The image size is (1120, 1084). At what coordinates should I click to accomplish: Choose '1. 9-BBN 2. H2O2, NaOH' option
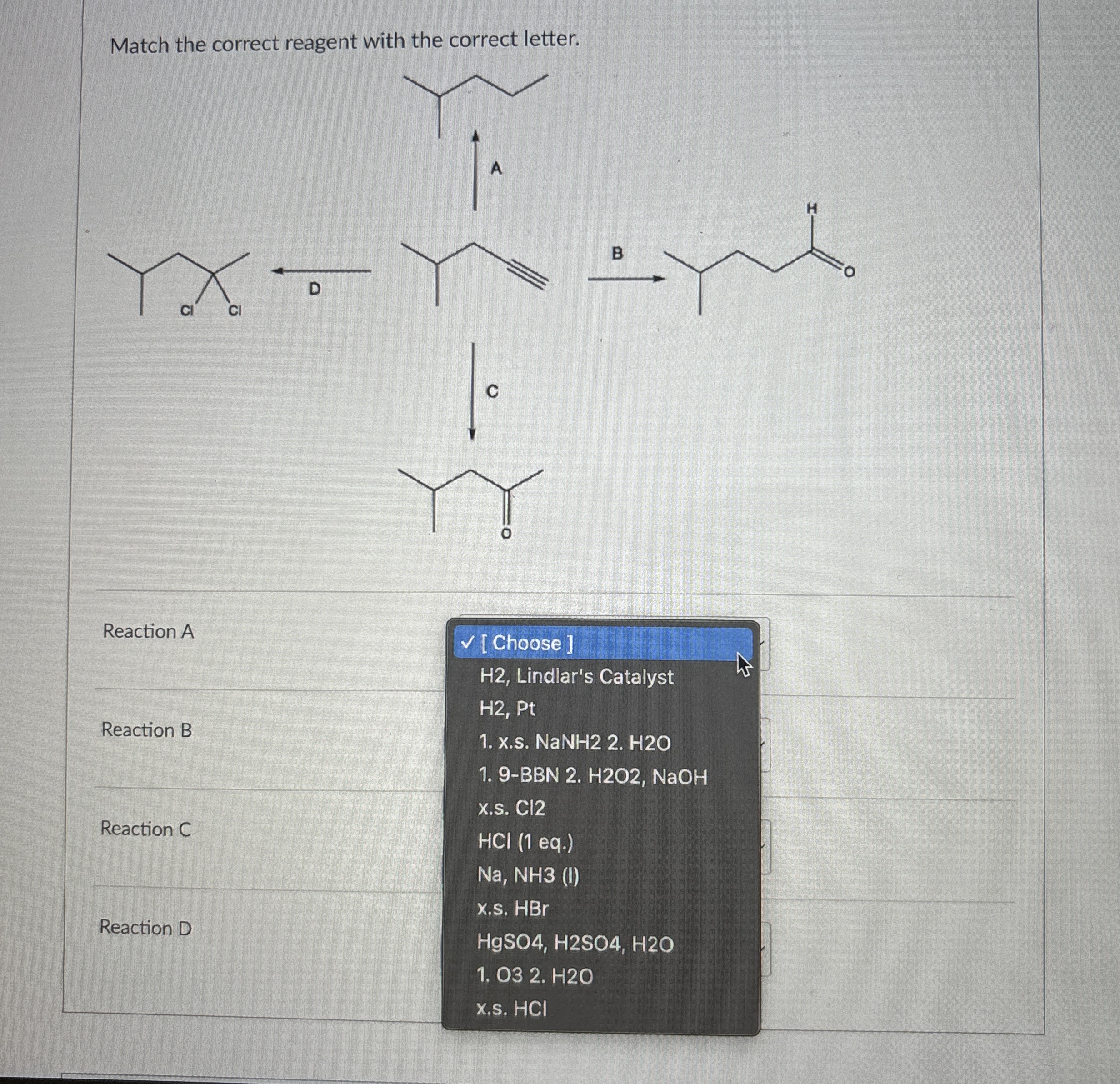coord(593,776)
